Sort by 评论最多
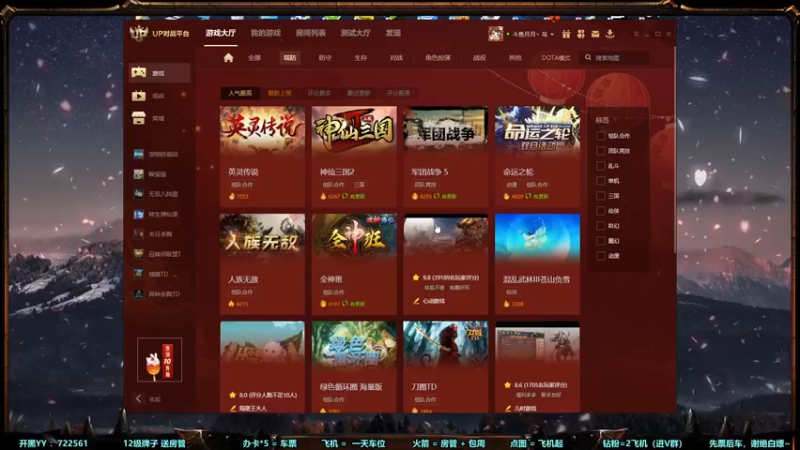800x450 pixels. (x=319, y=93)
